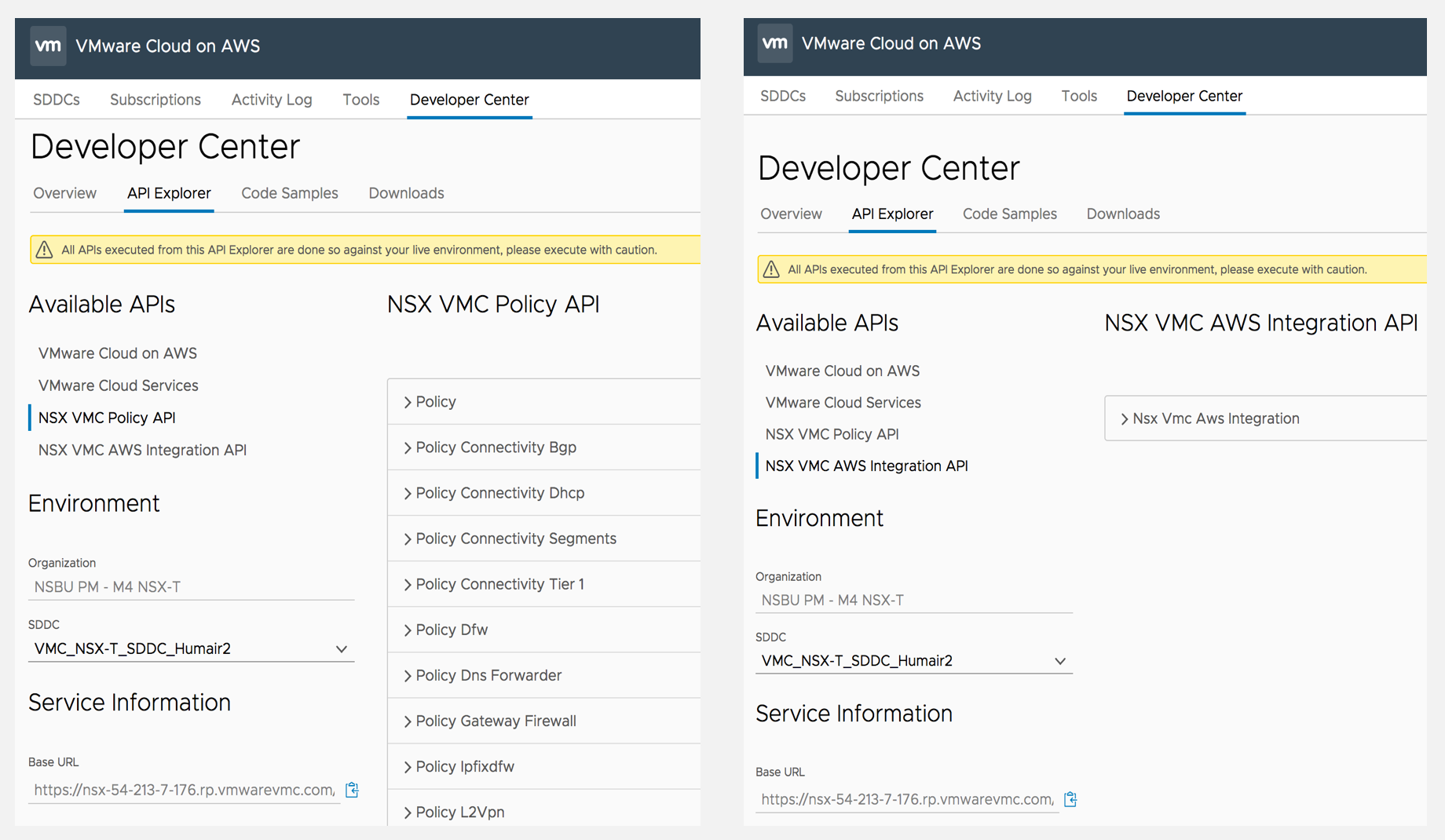Expand the Nsx Vmc Aws Integration section
The height and width of the screenshot is (840, 1445).
point(1215,418)
